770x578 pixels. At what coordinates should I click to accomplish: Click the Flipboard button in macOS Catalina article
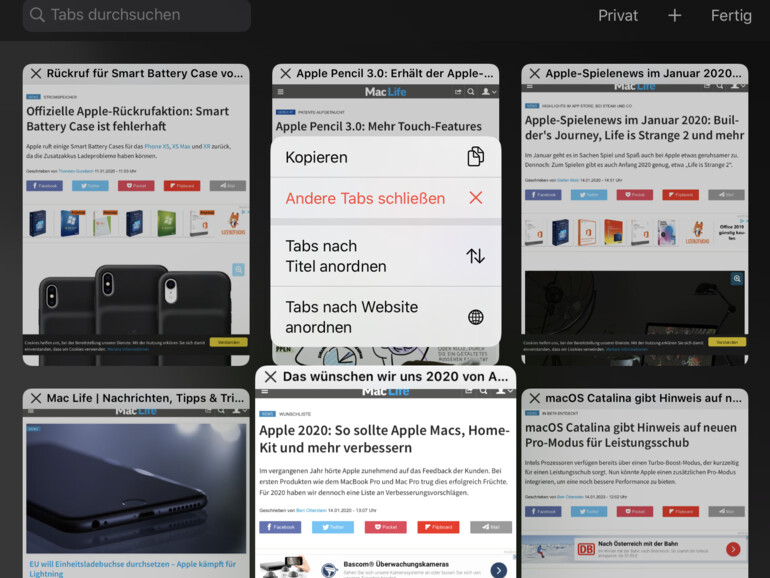coord(680,511)
